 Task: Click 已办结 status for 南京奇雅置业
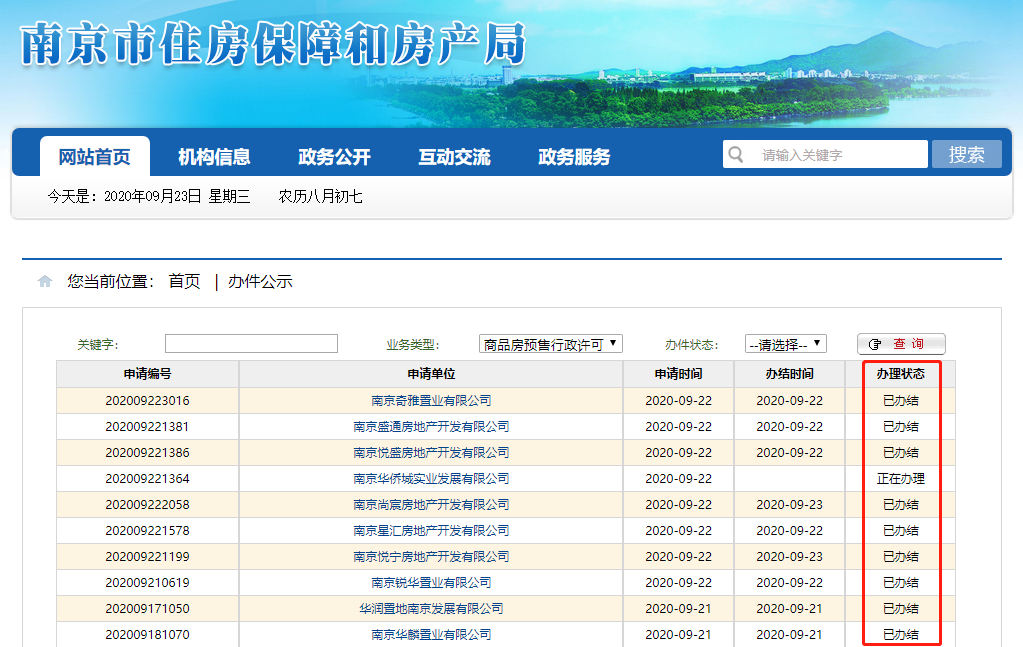point(900,400)
